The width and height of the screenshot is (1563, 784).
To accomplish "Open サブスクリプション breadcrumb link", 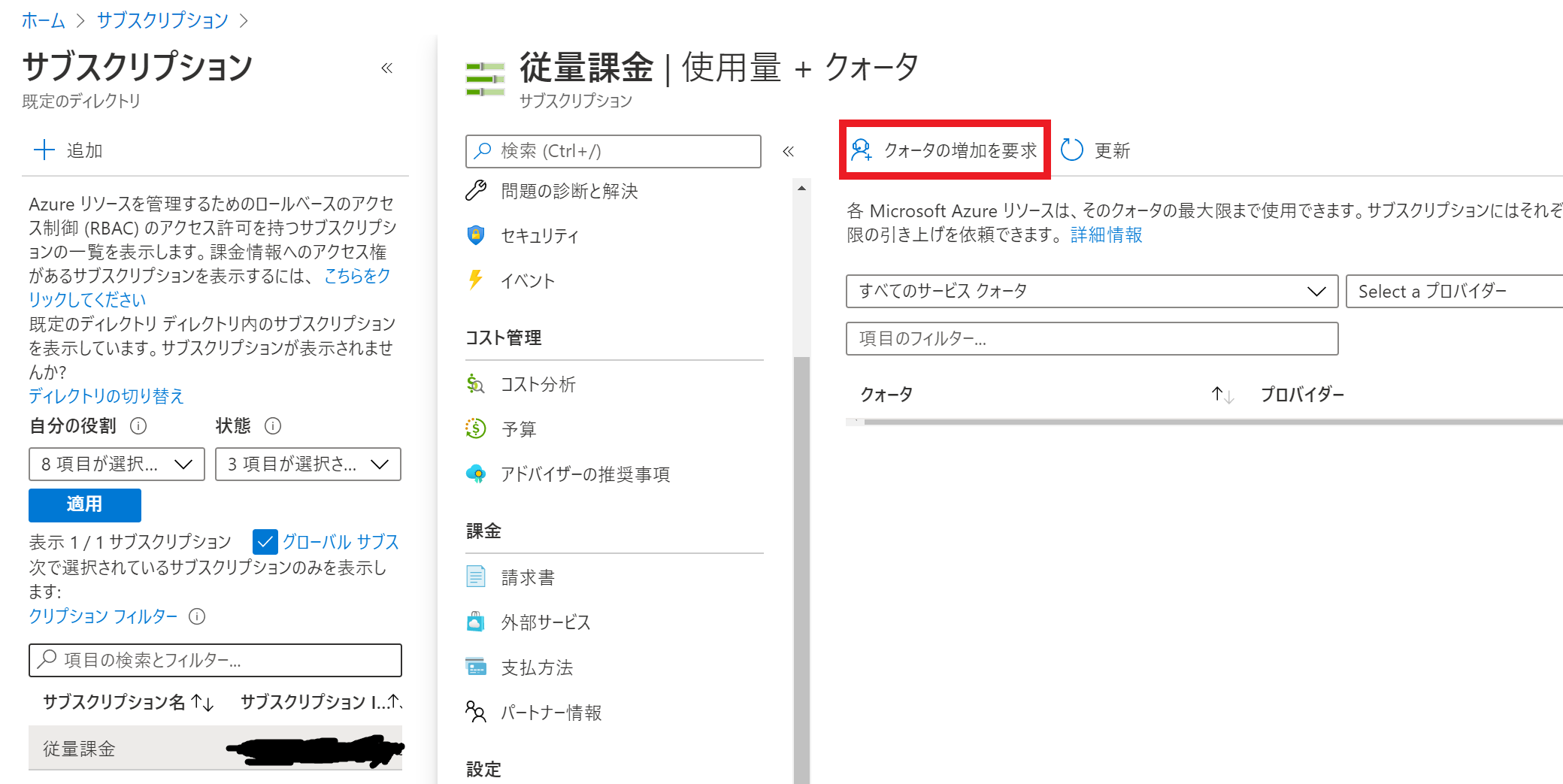I will (x=161, y=20).
